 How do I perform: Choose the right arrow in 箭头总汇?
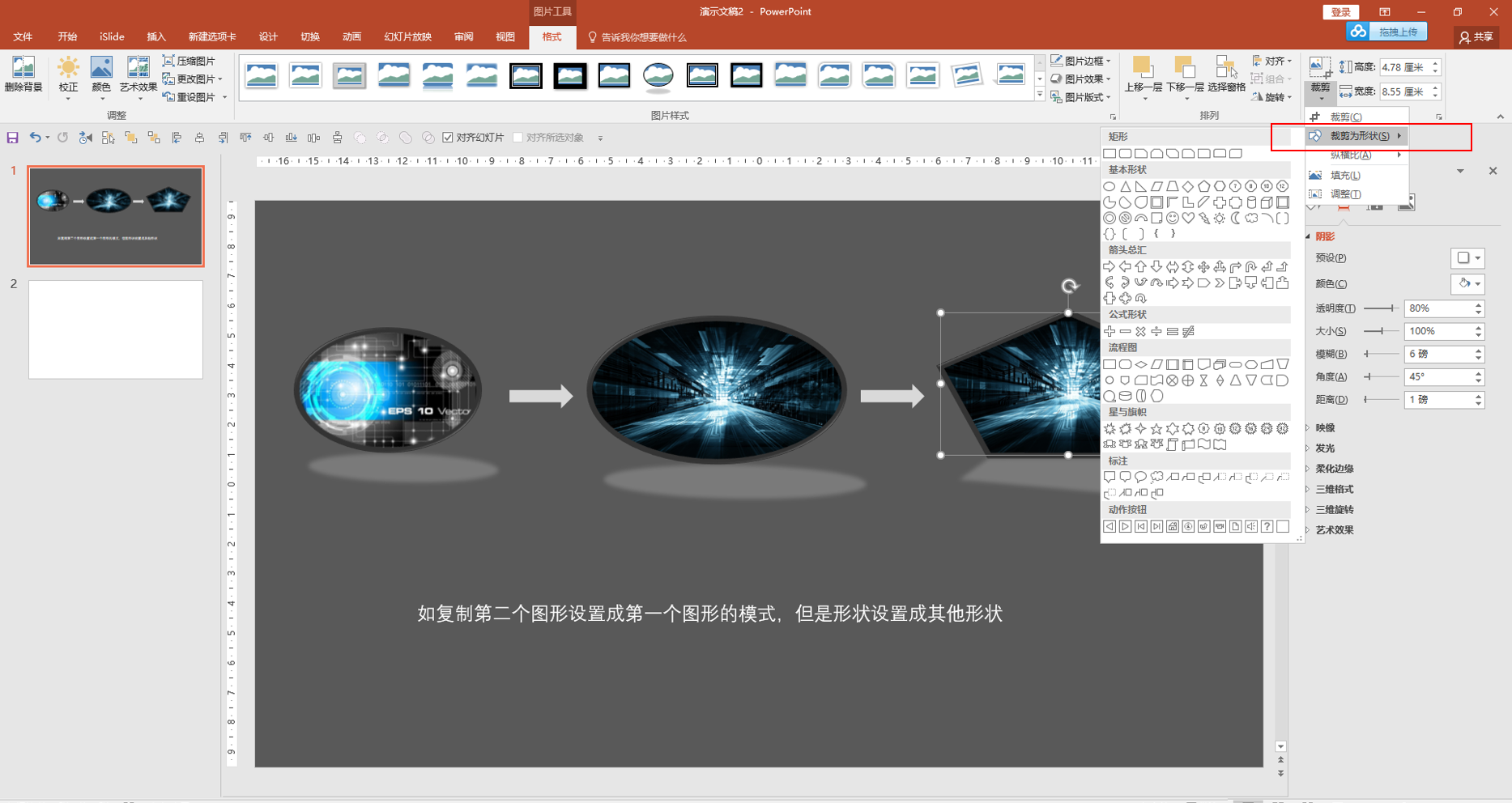pos(1110,266)
